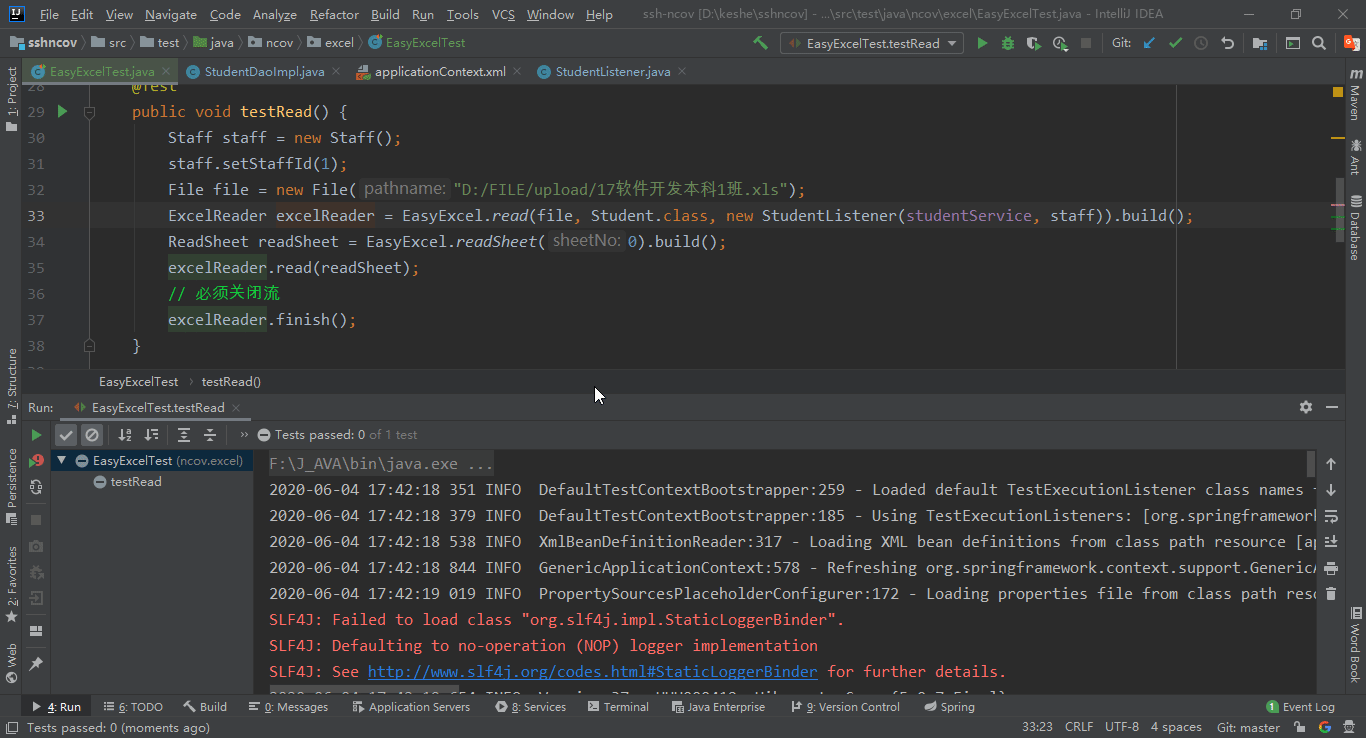
Task: Sort tests alphabetically
Action: [125, 435]
